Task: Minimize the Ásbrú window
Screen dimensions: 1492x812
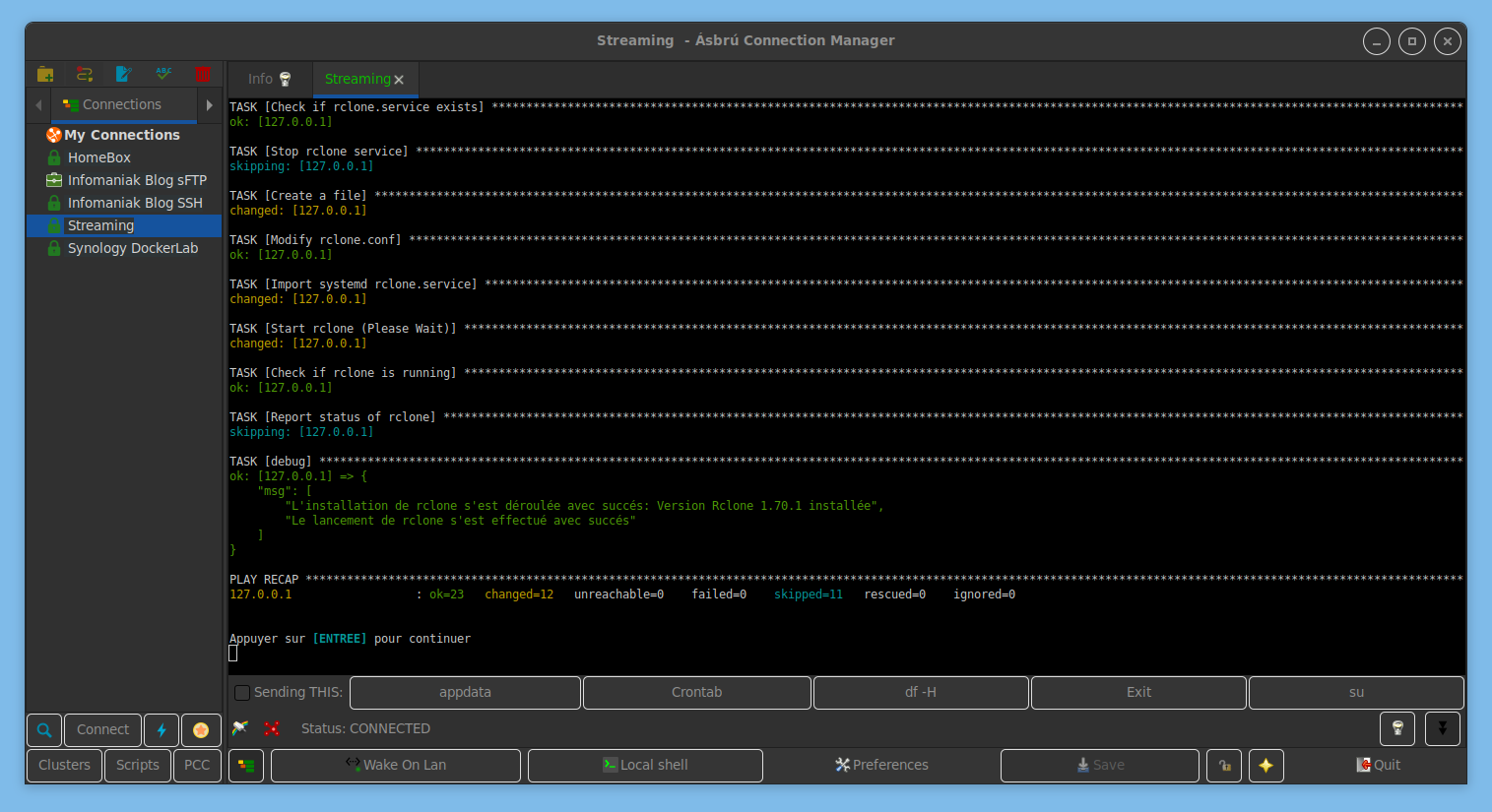Action: coord(1377,41)
